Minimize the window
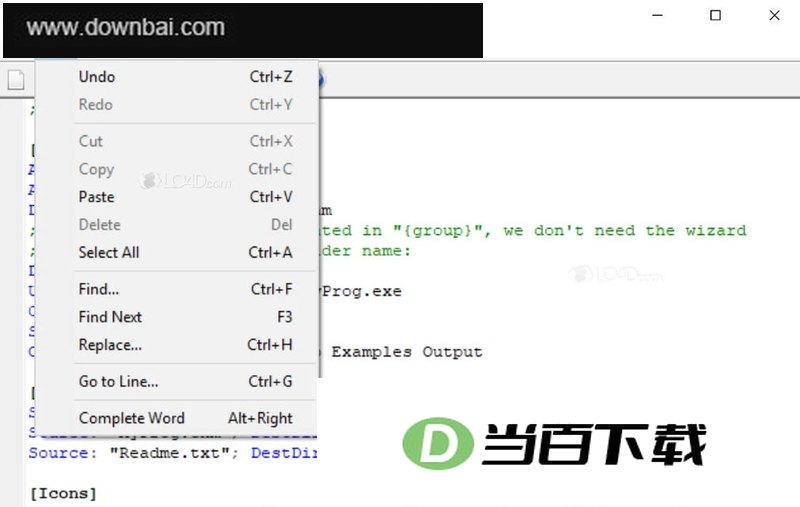The image size is (800, 507). pos(658,15)
